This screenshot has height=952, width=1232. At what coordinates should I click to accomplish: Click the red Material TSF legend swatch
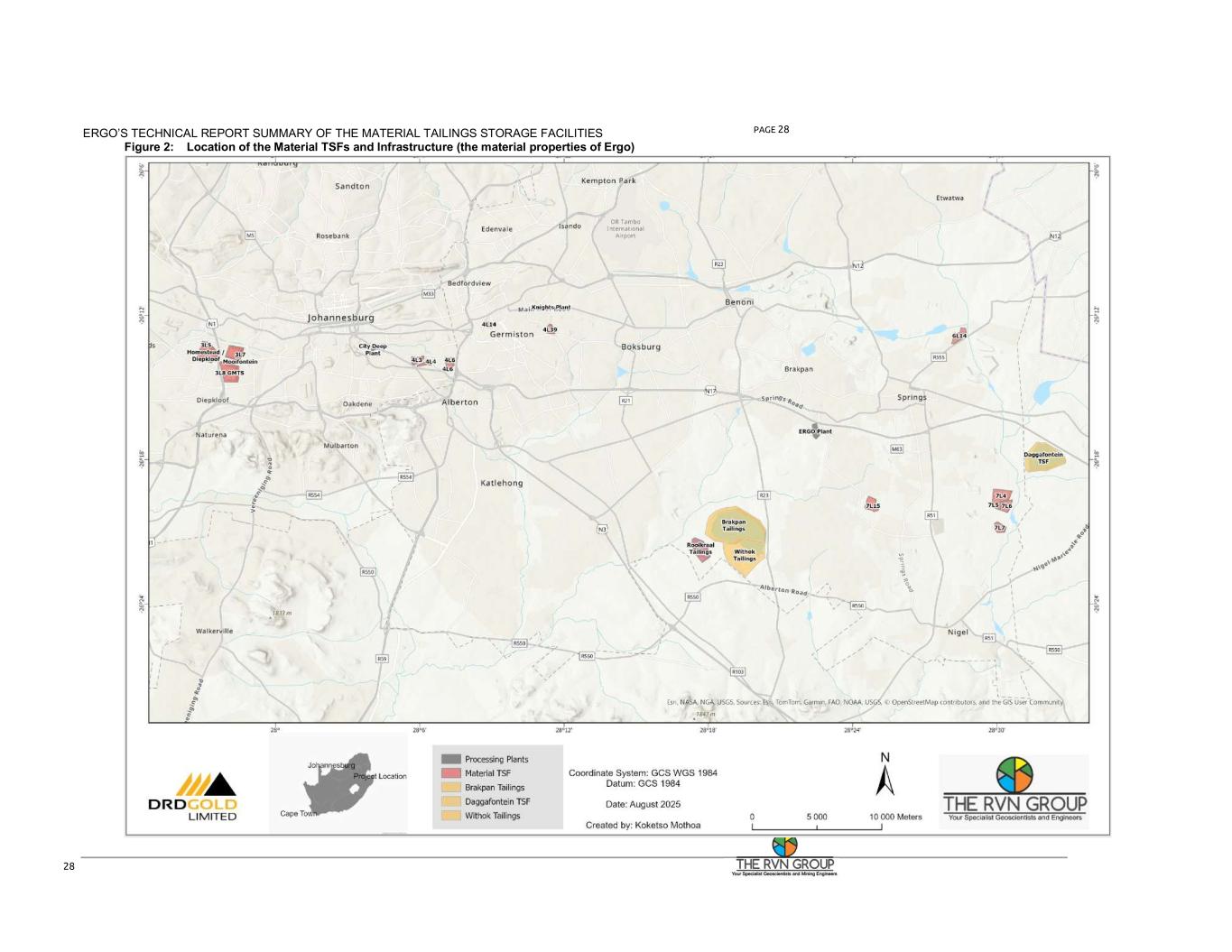[x=450, y=773]
